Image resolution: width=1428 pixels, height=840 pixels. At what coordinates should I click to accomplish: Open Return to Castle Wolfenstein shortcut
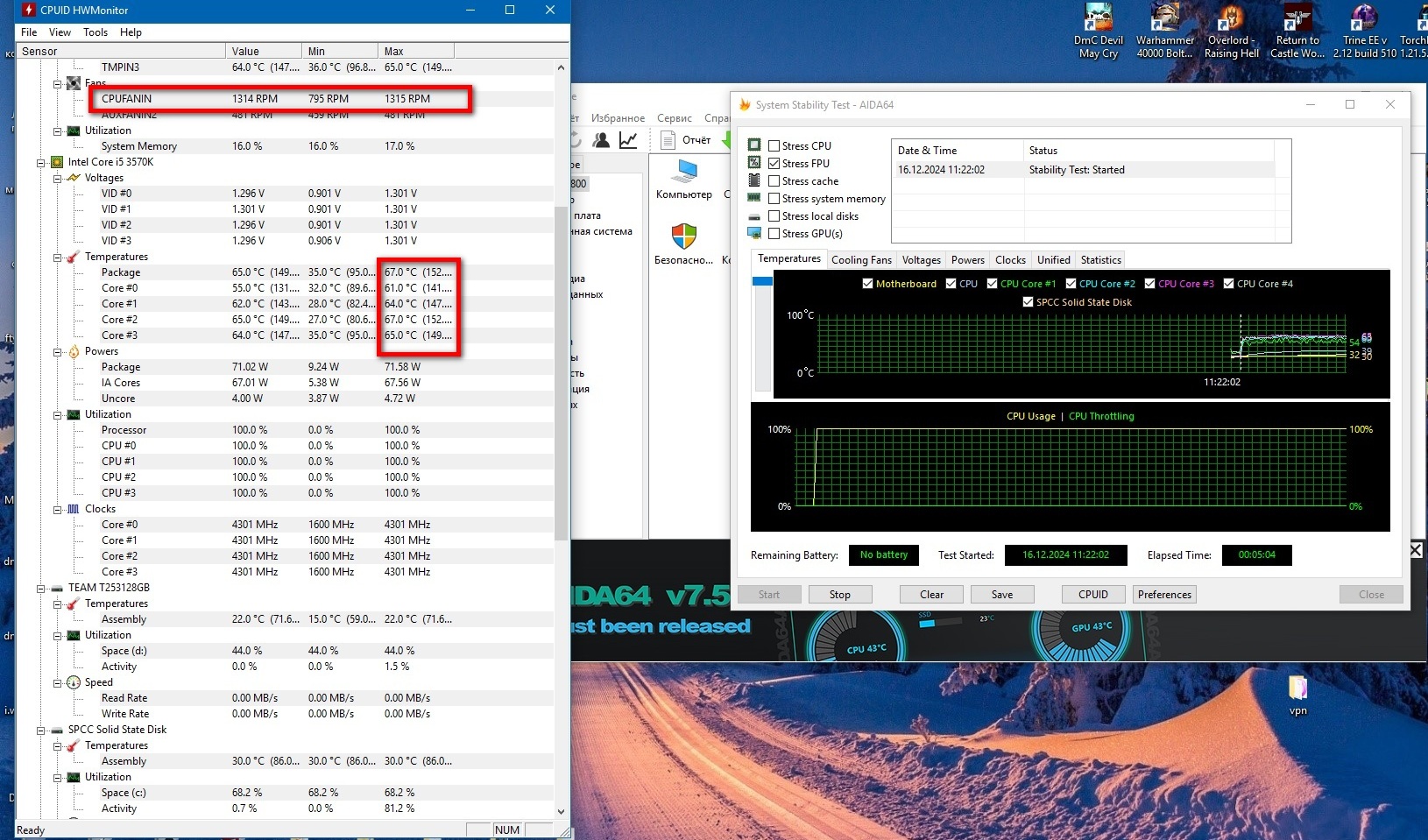(1297, 31)
